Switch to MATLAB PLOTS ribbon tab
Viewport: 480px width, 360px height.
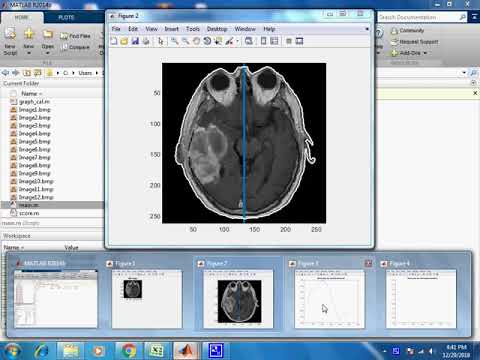coord(66,17)
